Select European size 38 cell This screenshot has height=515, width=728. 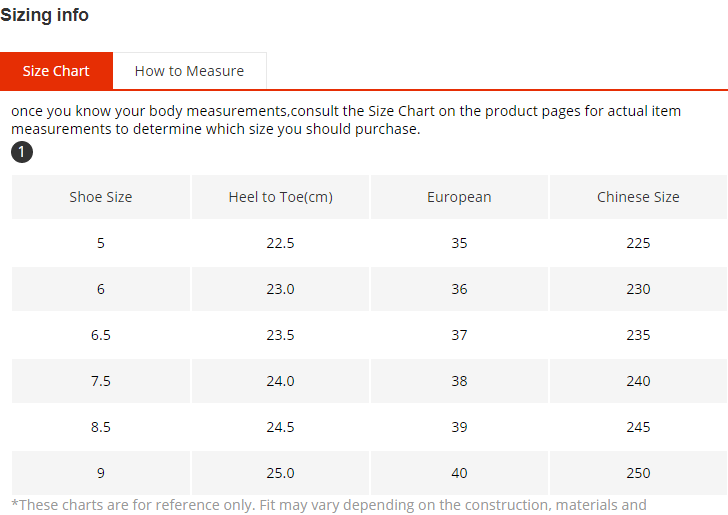coord(459,381)
